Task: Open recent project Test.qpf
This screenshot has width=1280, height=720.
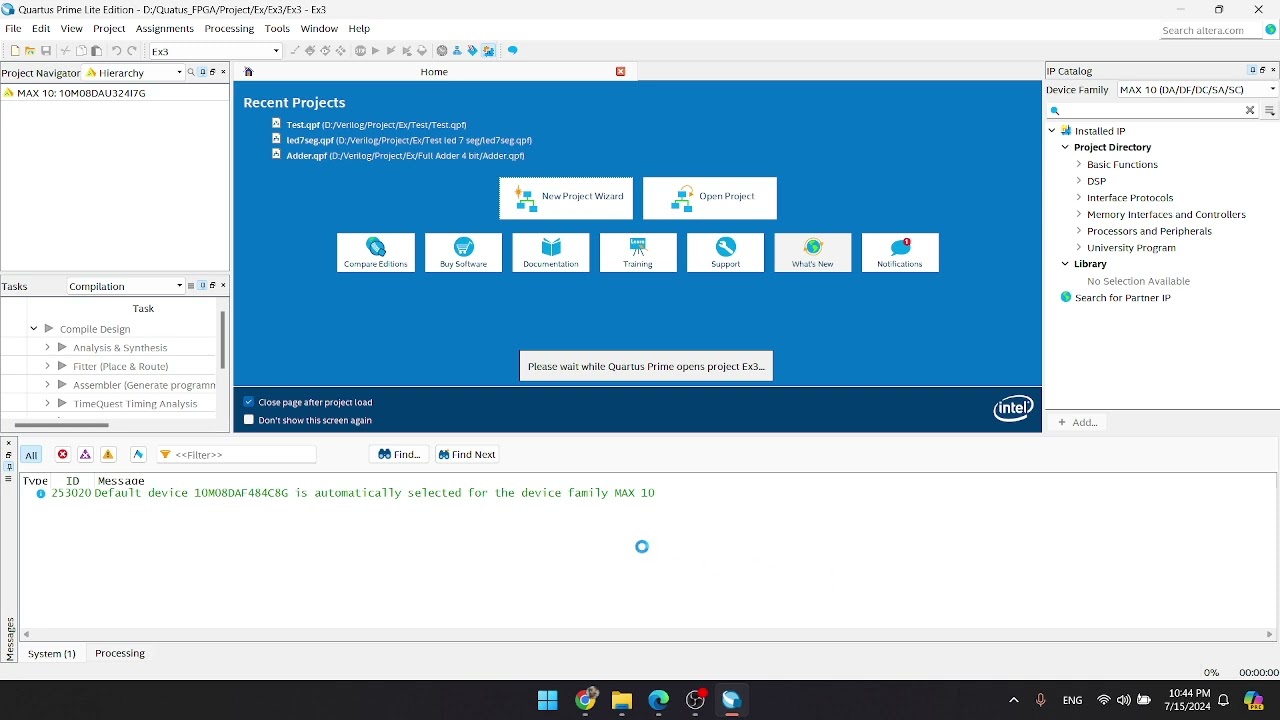Action: point(376,125)
